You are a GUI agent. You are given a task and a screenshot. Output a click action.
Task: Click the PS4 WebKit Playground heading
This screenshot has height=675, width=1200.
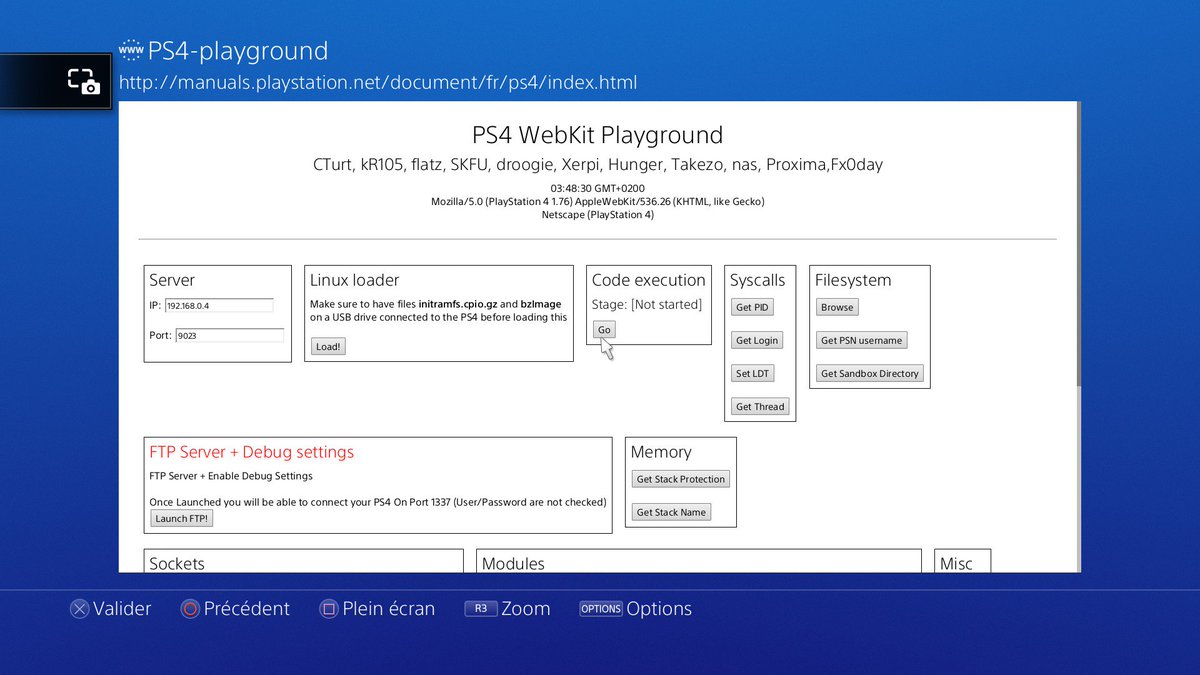(x=597, y=135)
